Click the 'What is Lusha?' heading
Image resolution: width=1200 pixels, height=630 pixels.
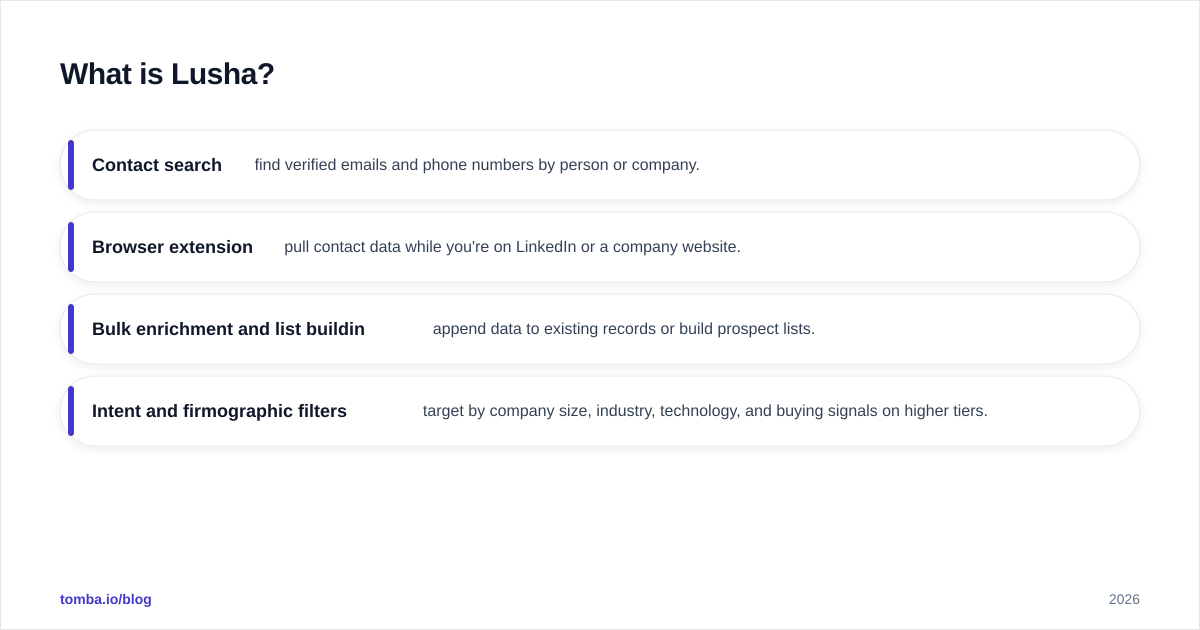[167, 74]
